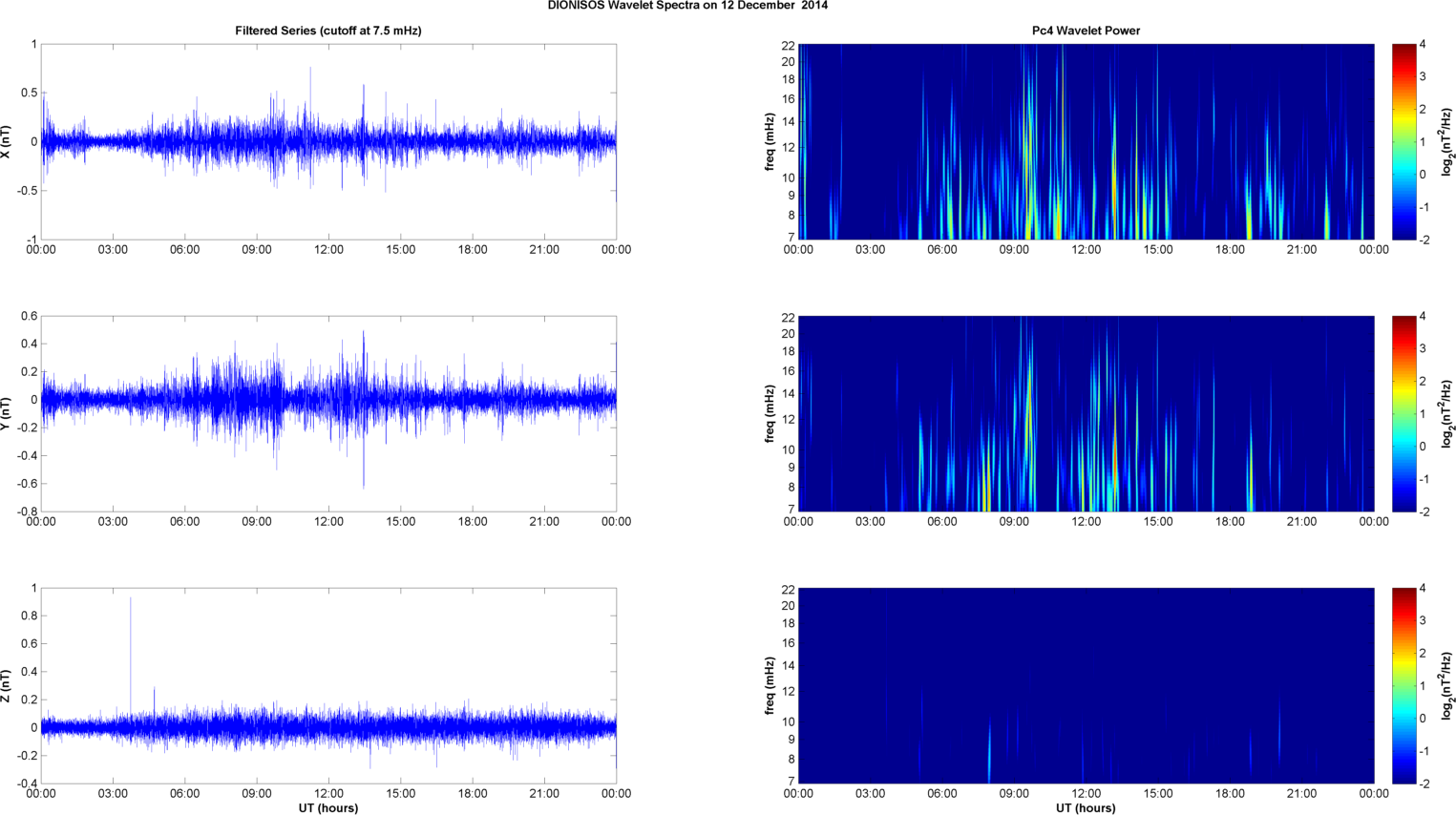
Task: Click the "0.8" y-tick of the Z series plot
Action: tap(29, 616)
